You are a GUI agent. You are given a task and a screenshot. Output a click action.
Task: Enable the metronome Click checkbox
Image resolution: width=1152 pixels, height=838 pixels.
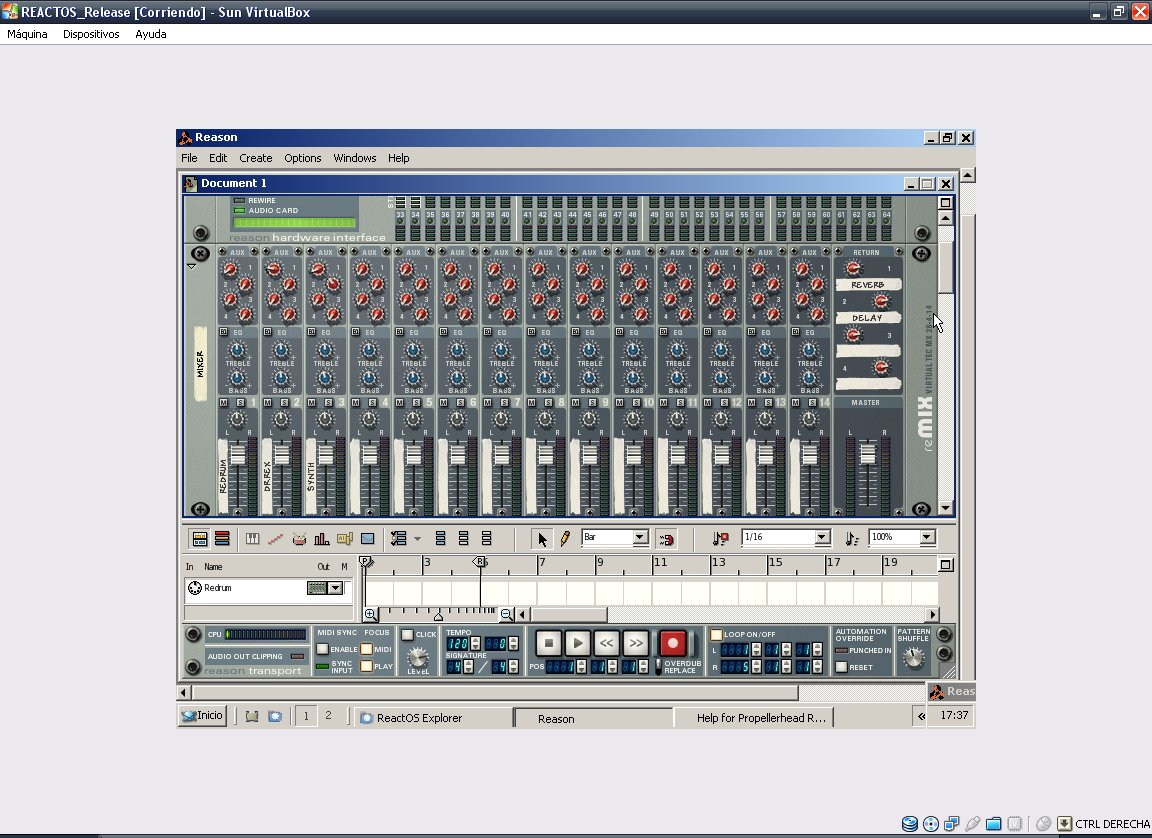(407, 635)
